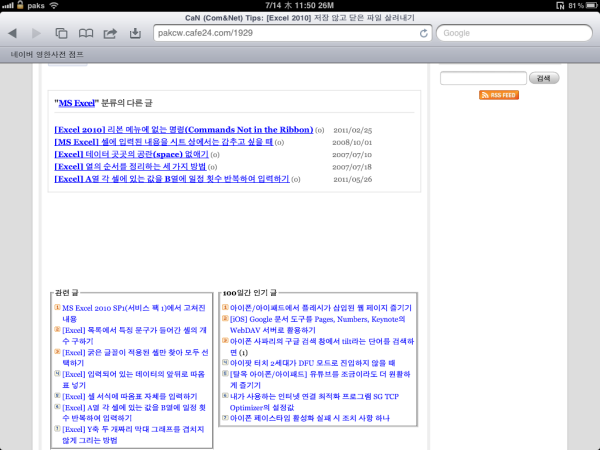Open popular post 플래시가 삽입된 웹 페이지 즐기기

point(321,308)
